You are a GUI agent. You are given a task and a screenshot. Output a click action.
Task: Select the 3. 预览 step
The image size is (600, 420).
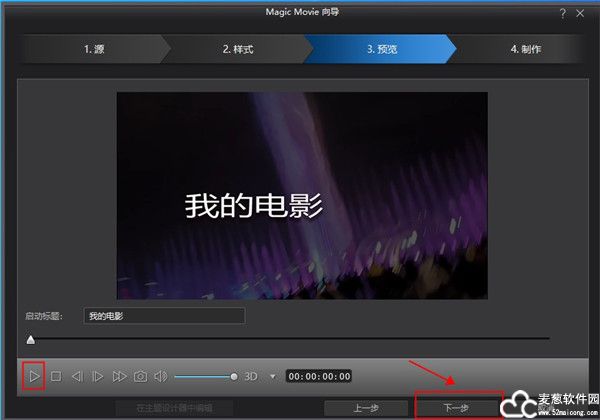point(381,48)
